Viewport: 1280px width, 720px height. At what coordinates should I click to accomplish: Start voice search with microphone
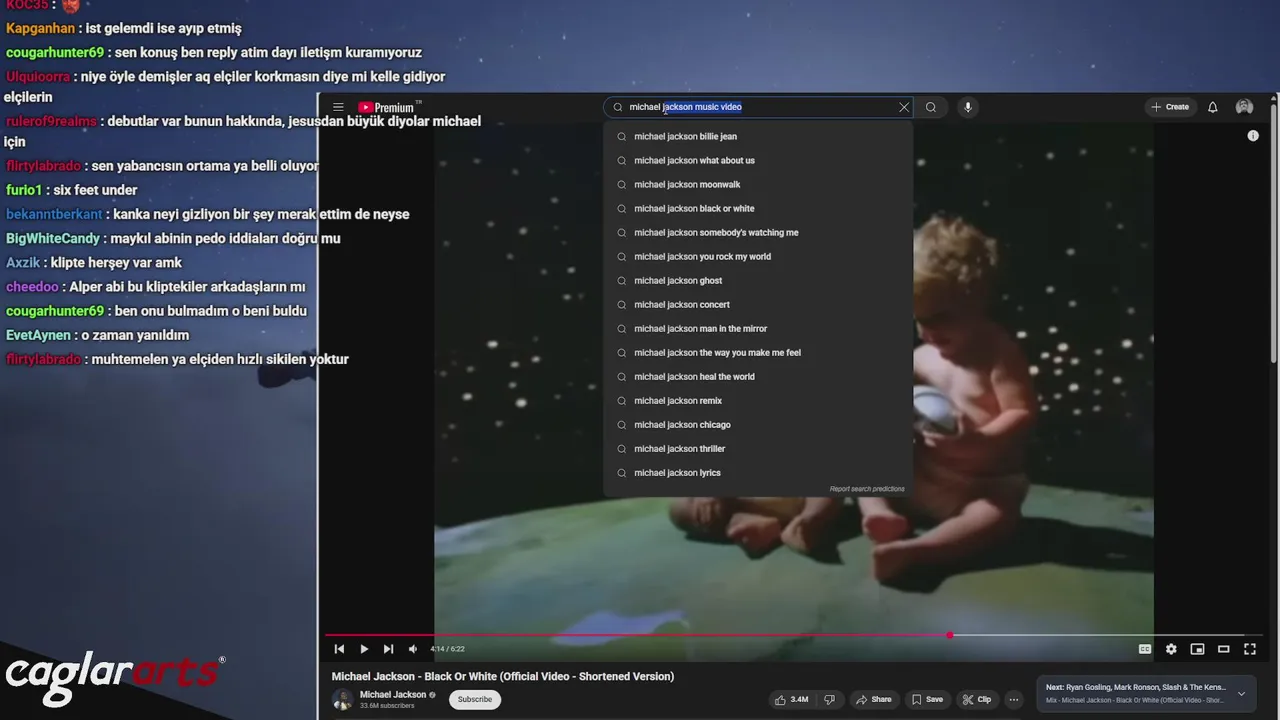pyautogui.click(x=967, y=107)
